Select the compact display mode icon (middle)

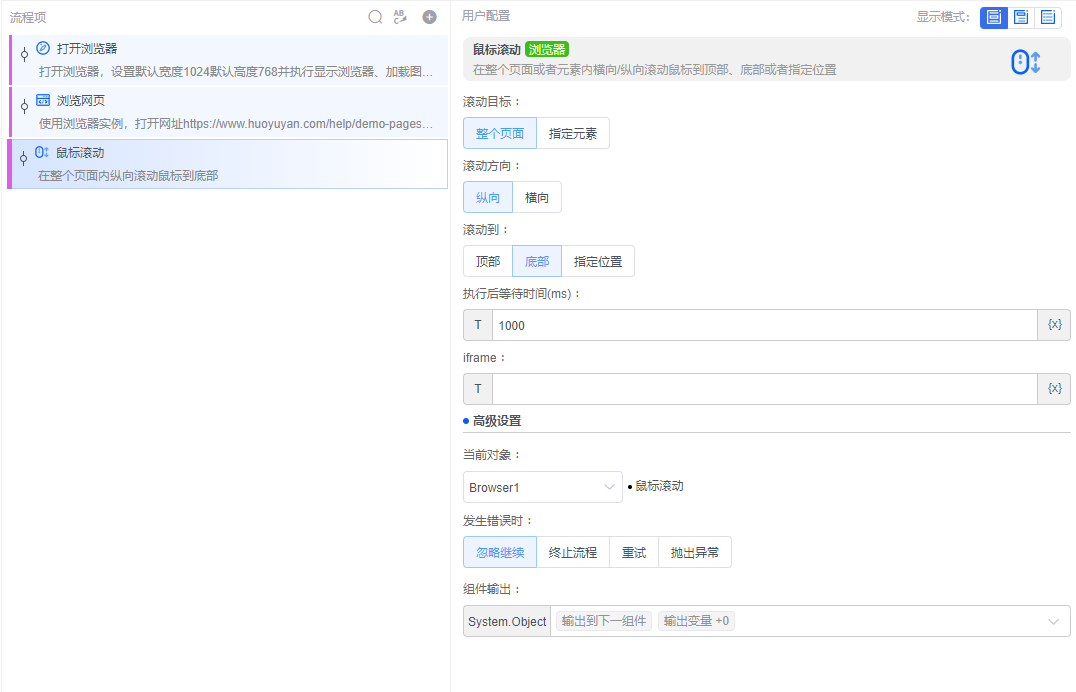point(1019,17)
